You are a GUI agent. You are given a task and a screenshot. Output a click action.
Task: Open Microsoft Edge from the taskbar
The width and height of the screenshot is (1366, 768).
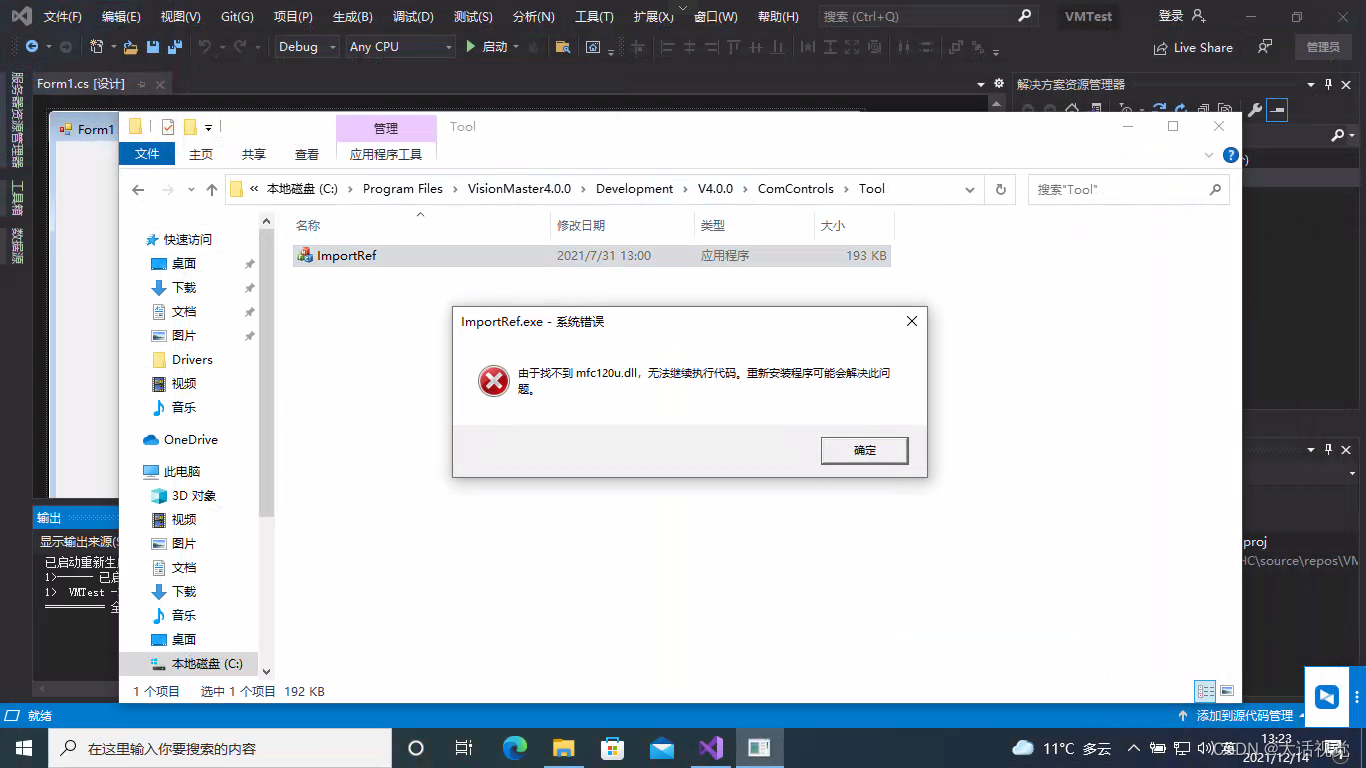click(x=514, y=748)
